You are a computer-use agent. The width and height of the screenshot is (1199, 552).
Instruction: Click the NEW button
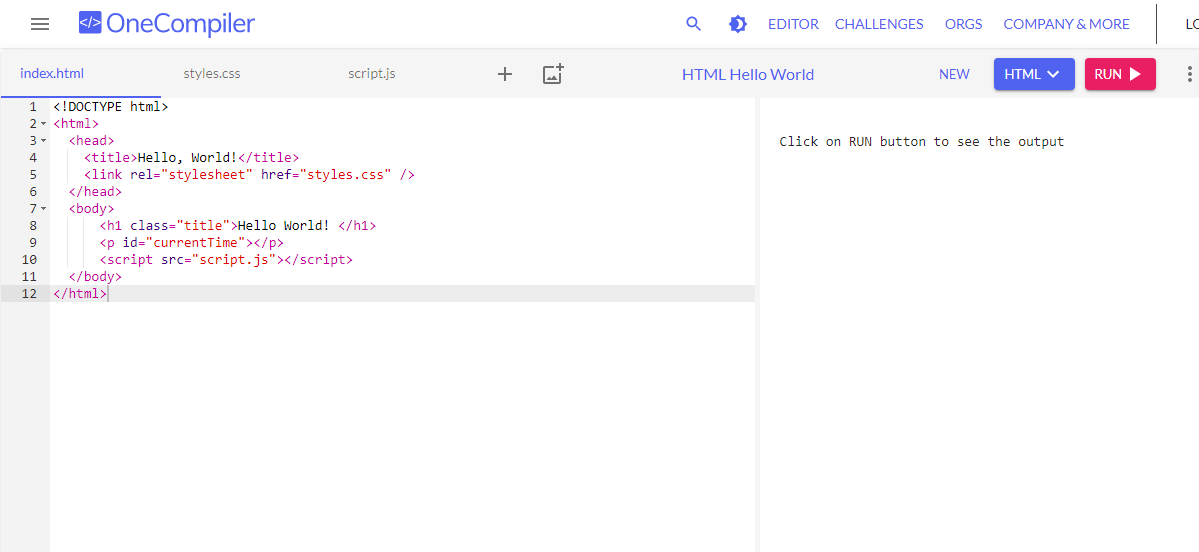(x=954, y=74)
